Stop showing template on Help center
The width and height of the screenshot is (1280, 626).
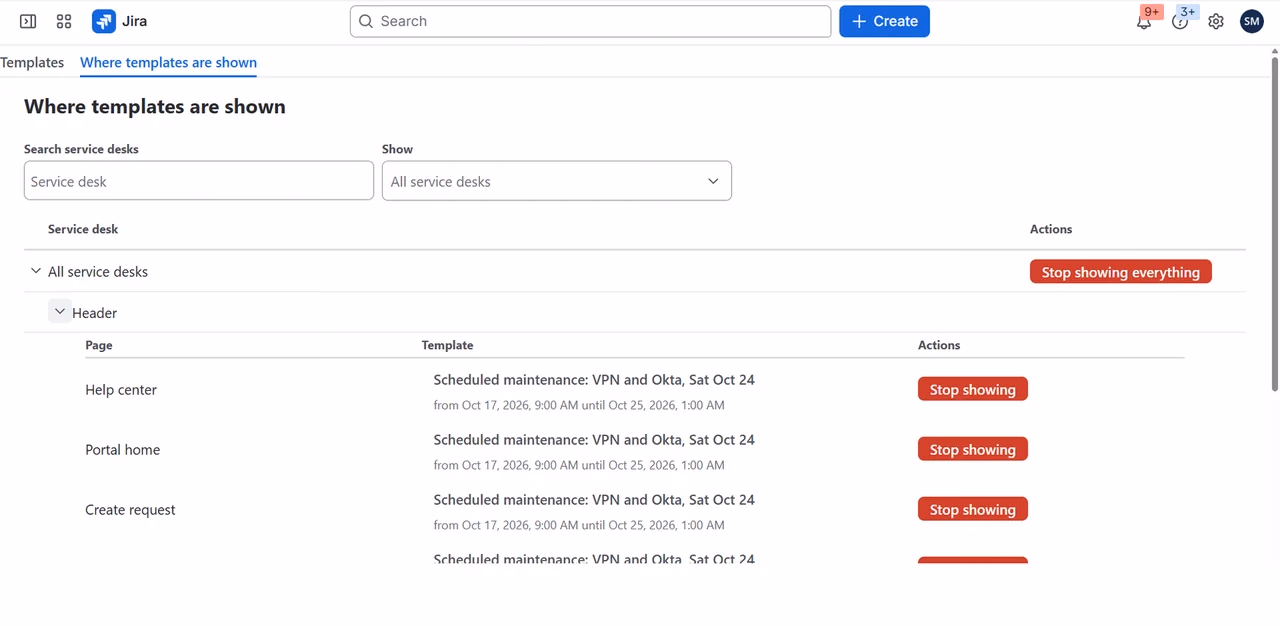[x=973, y=389]
